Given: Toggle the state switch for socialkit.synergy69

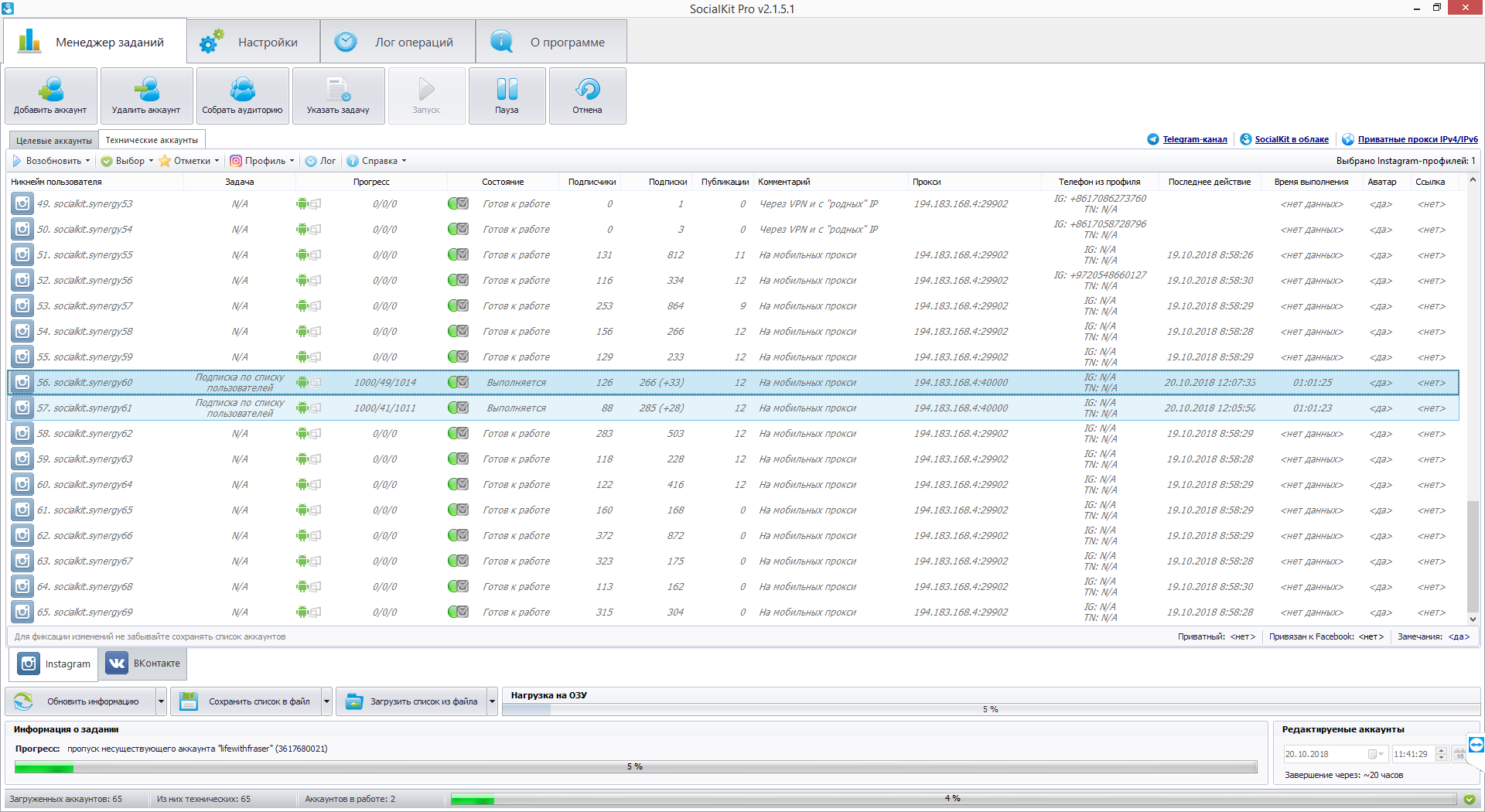Looking at the screenshot, I should click(x=458, y=612).
